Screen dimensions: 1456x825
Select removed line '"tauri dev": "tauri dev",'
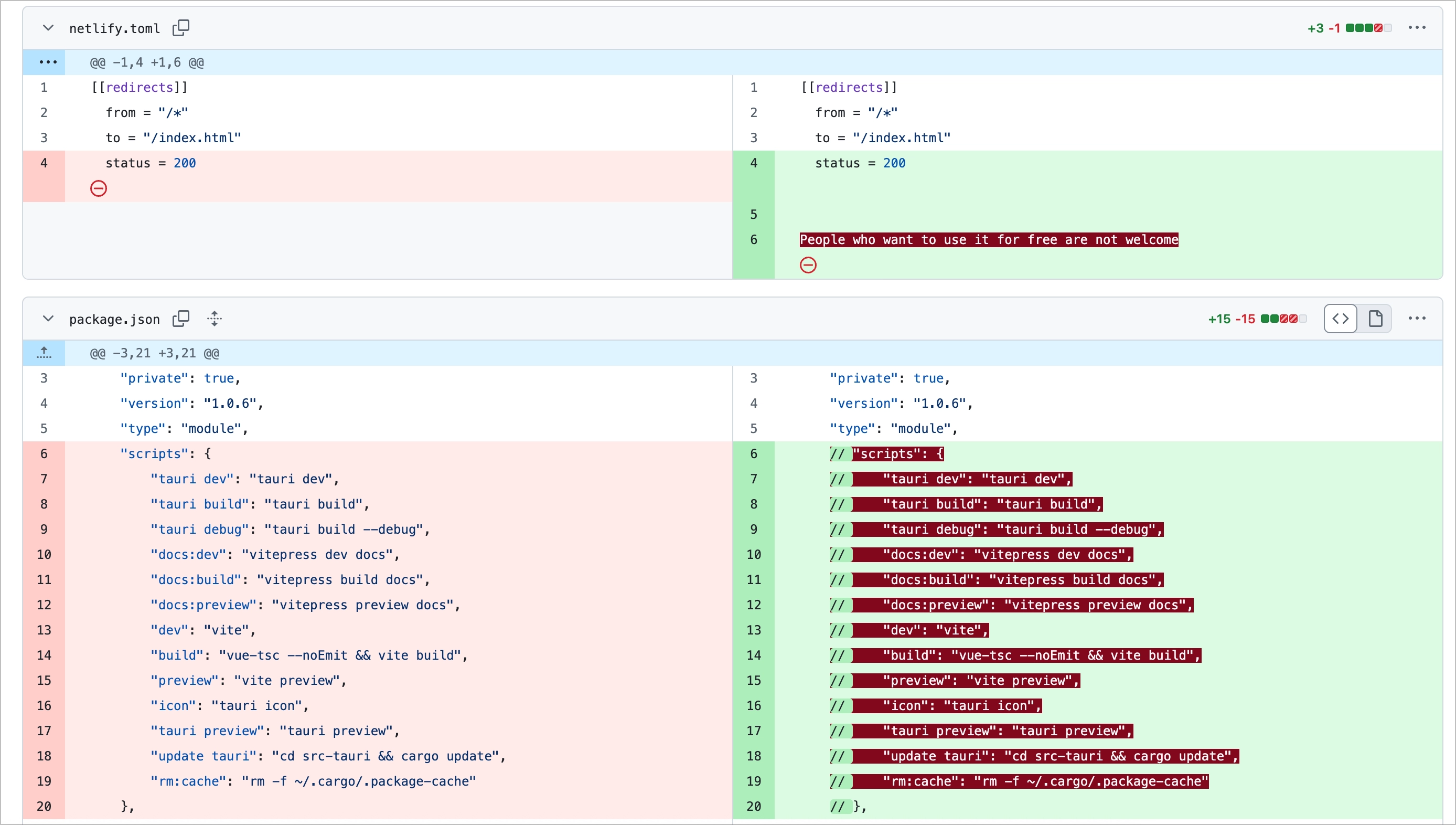(x=244, y=479)
